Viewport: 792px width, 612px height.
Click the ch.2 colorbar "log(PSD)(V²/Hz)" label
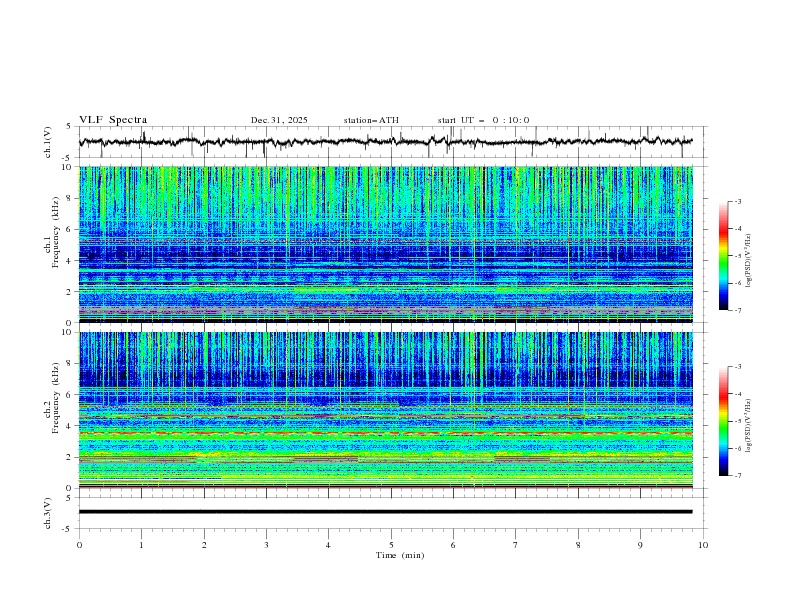(749, 426)
